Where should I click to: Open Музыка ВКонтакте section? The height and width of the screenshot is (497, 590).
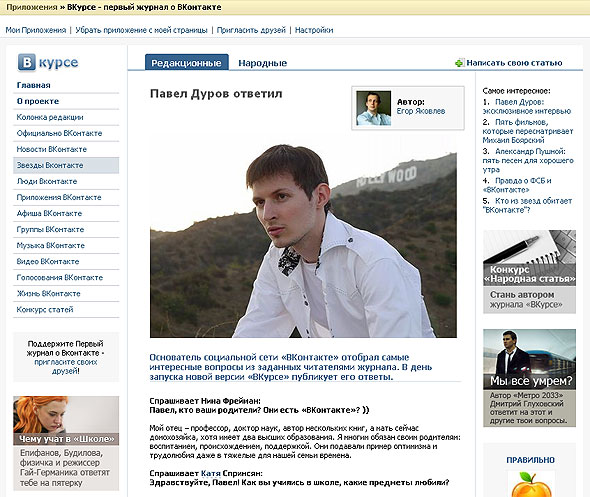point(50,245)
